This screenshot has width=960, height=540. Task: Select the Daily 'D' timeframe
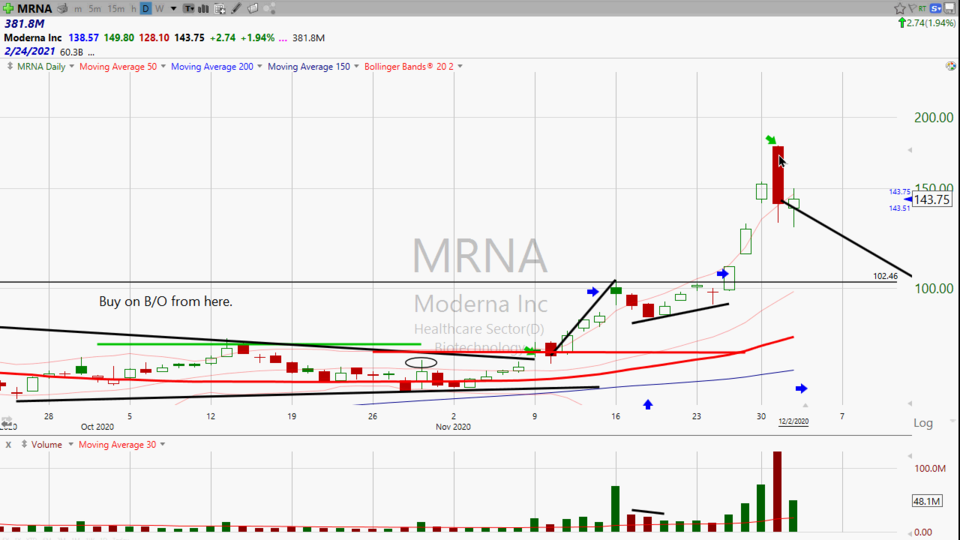[x=146, y=9]
